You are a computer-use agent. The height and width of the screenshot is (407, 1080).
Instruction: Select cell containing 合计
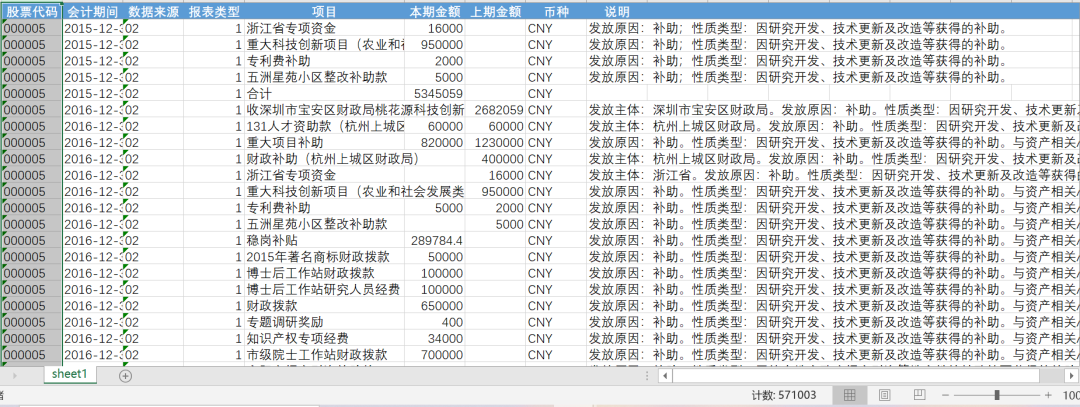click(x=324, y=94)
